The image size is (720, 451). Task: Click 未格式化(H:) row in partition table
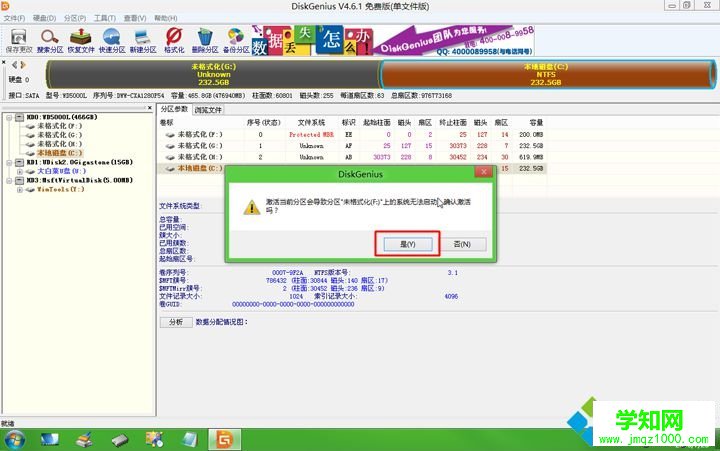pyautogui.click(x=353, y=157)
